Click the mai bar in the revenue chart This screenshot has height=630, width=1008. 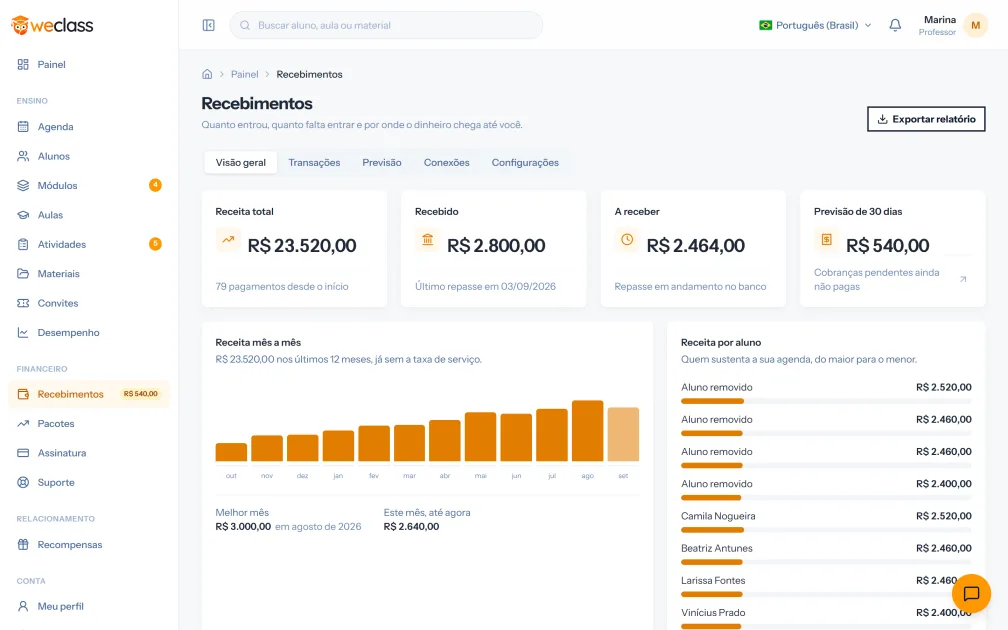(x=480, y=436)
